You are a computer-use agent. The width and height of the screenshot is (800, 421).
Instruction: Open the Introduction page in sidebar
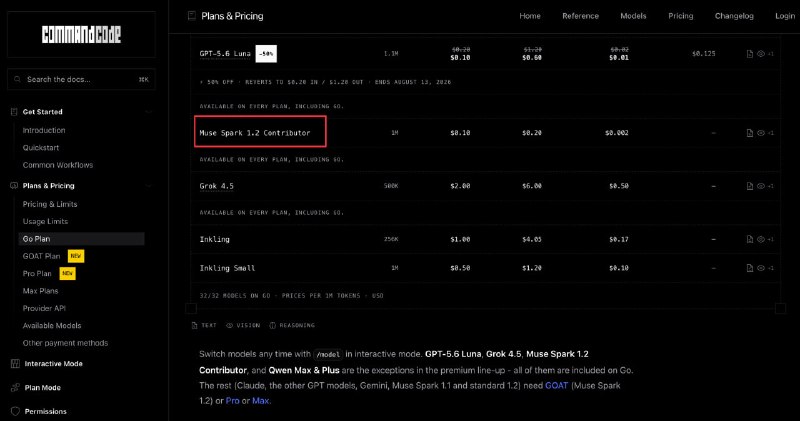coord(44,130)
